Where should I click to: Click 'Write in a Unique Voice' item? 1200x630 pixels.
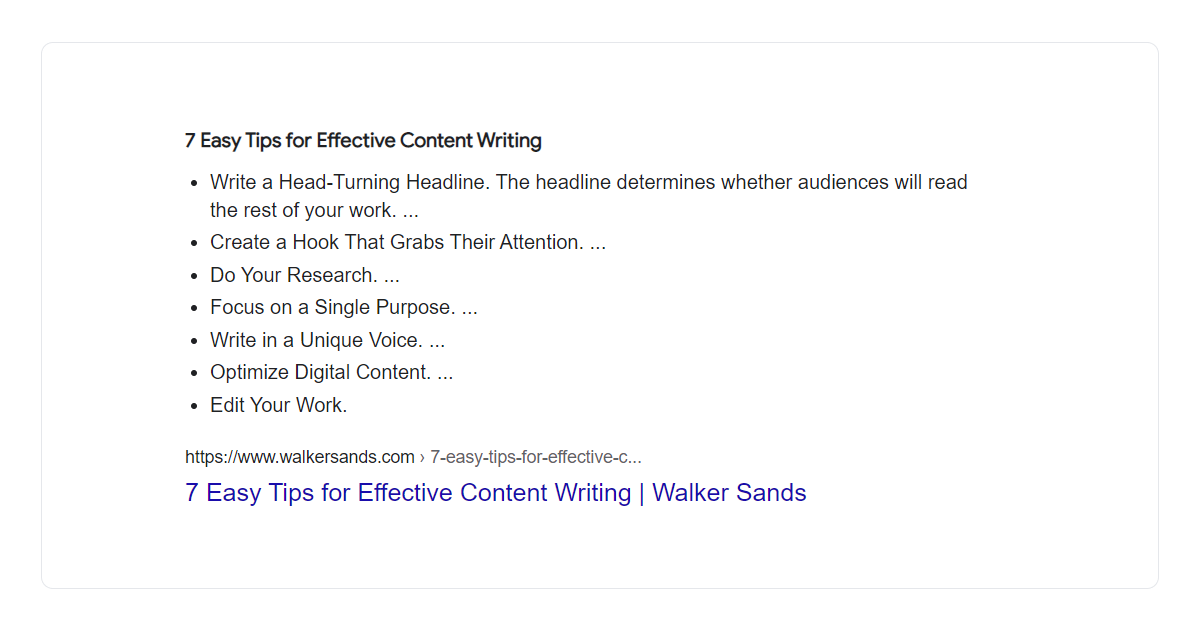pyautogui.click(x=316, y=340)
